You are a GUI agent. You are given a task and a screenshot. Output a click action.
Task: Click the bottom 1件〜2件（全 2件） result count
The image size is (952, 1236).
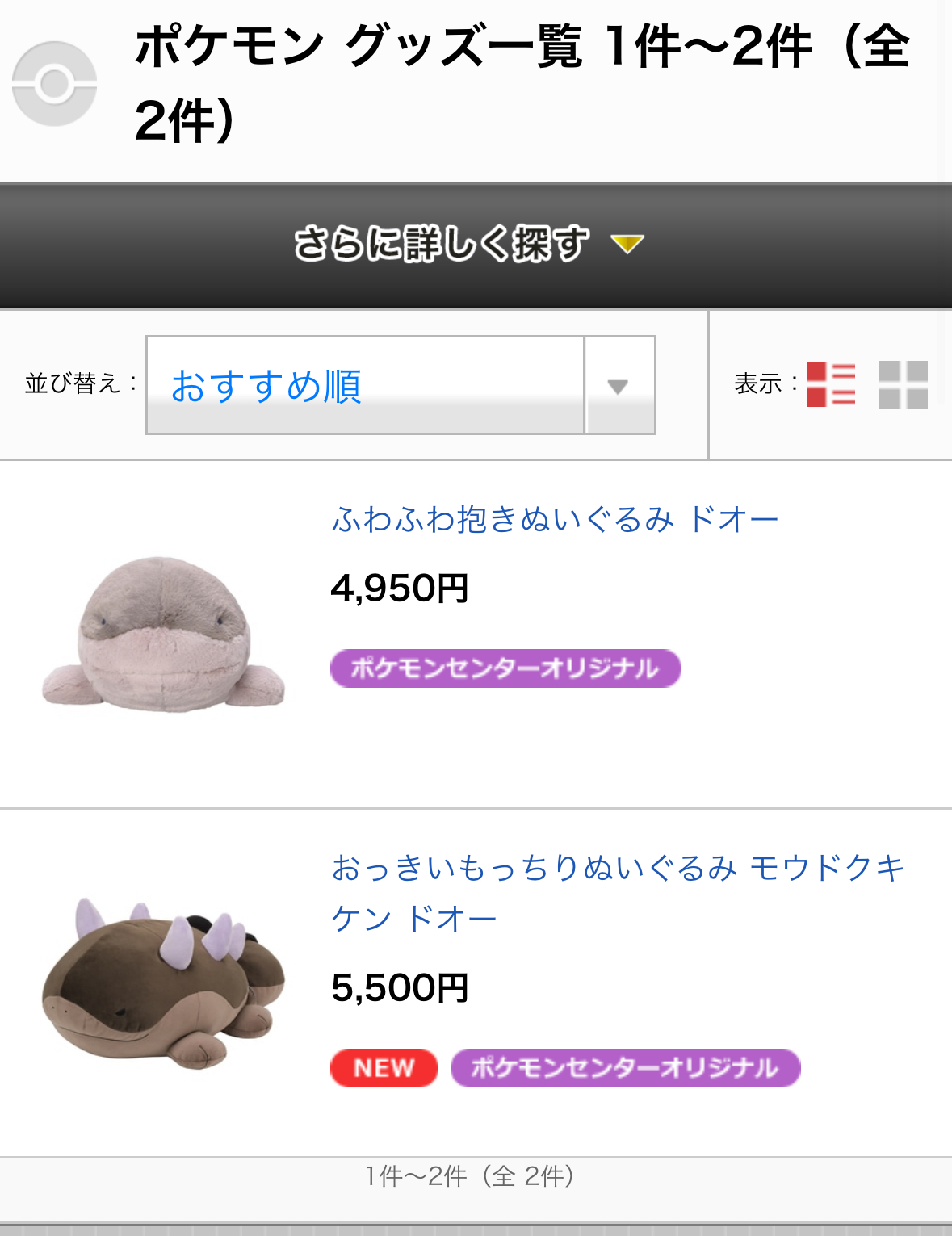(x=470, y=1176)
